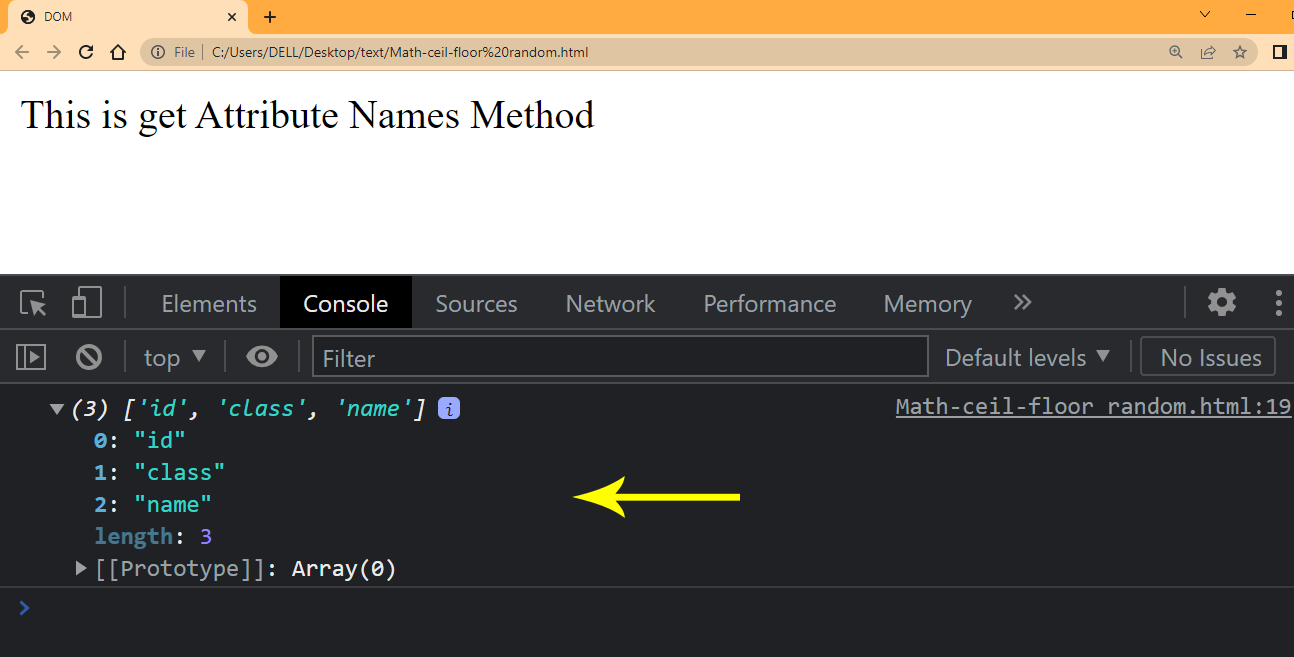Open the Math-ceil-floor random.html:19 source link
This screenshot has width=1294, height=657.
pyautogui.click(x=1093, y=407)
